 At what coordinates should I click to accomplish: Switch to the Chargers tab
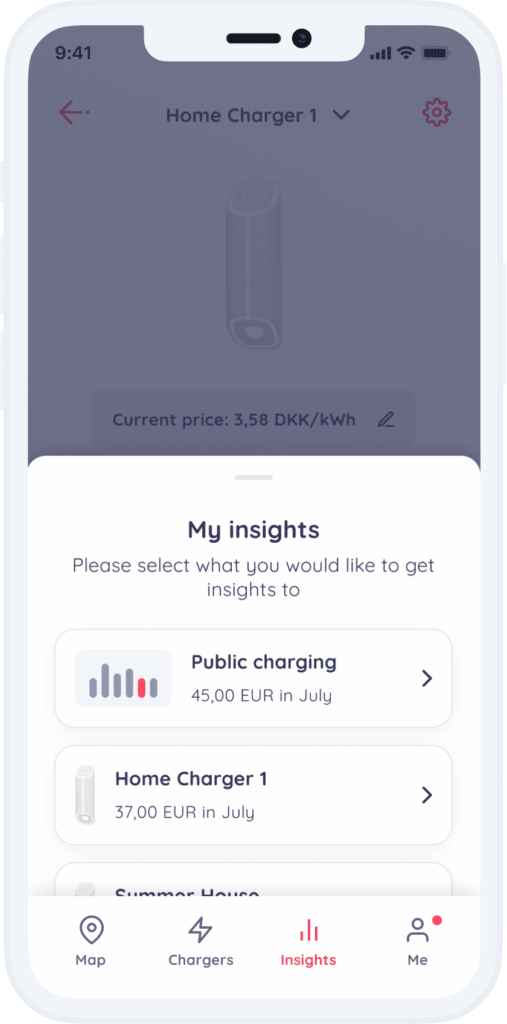point(201,941)
